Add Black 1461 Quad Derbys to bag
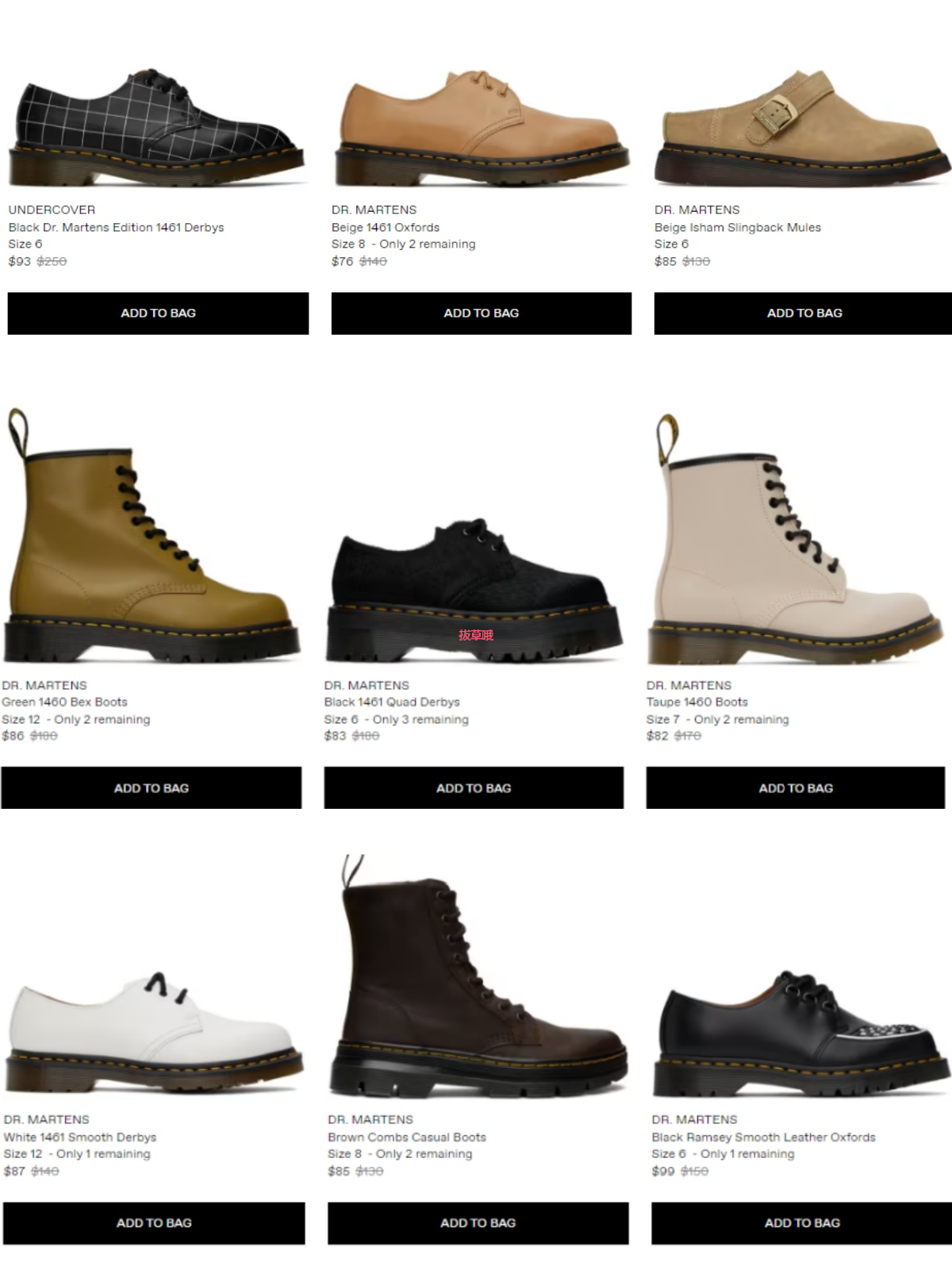The image size is (952, 1270). point(474,787)
